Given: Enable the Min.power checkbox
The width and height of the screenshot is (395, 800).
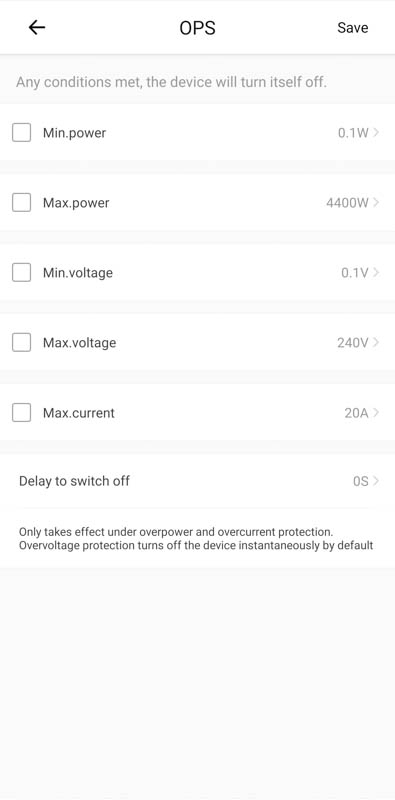Looking at the screenshot, I should [21, 133].
